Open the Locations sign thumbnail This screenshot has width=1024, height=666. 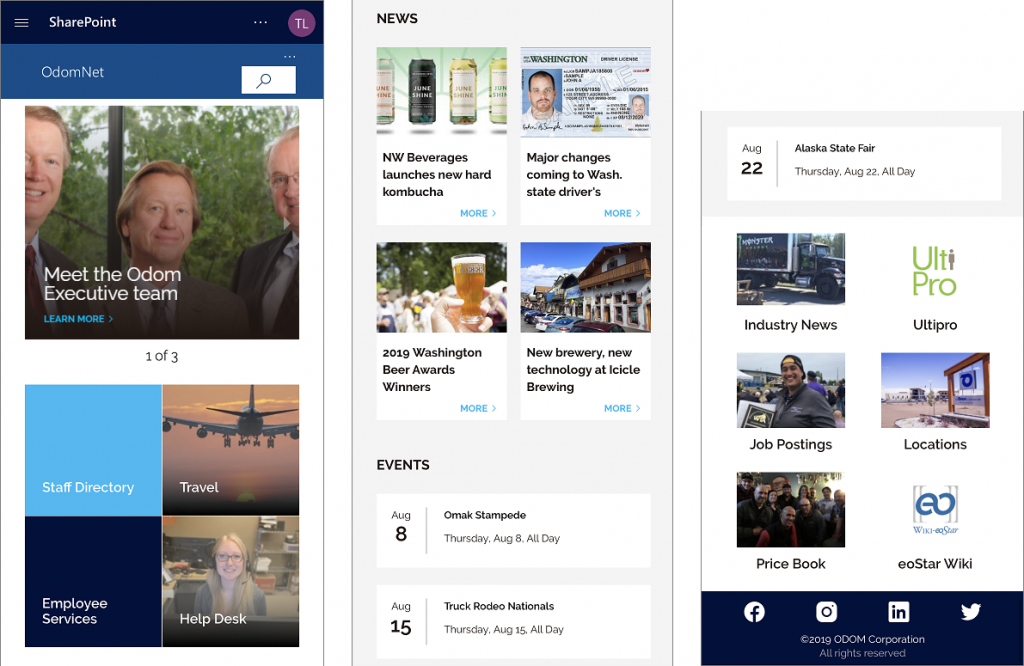935,390
